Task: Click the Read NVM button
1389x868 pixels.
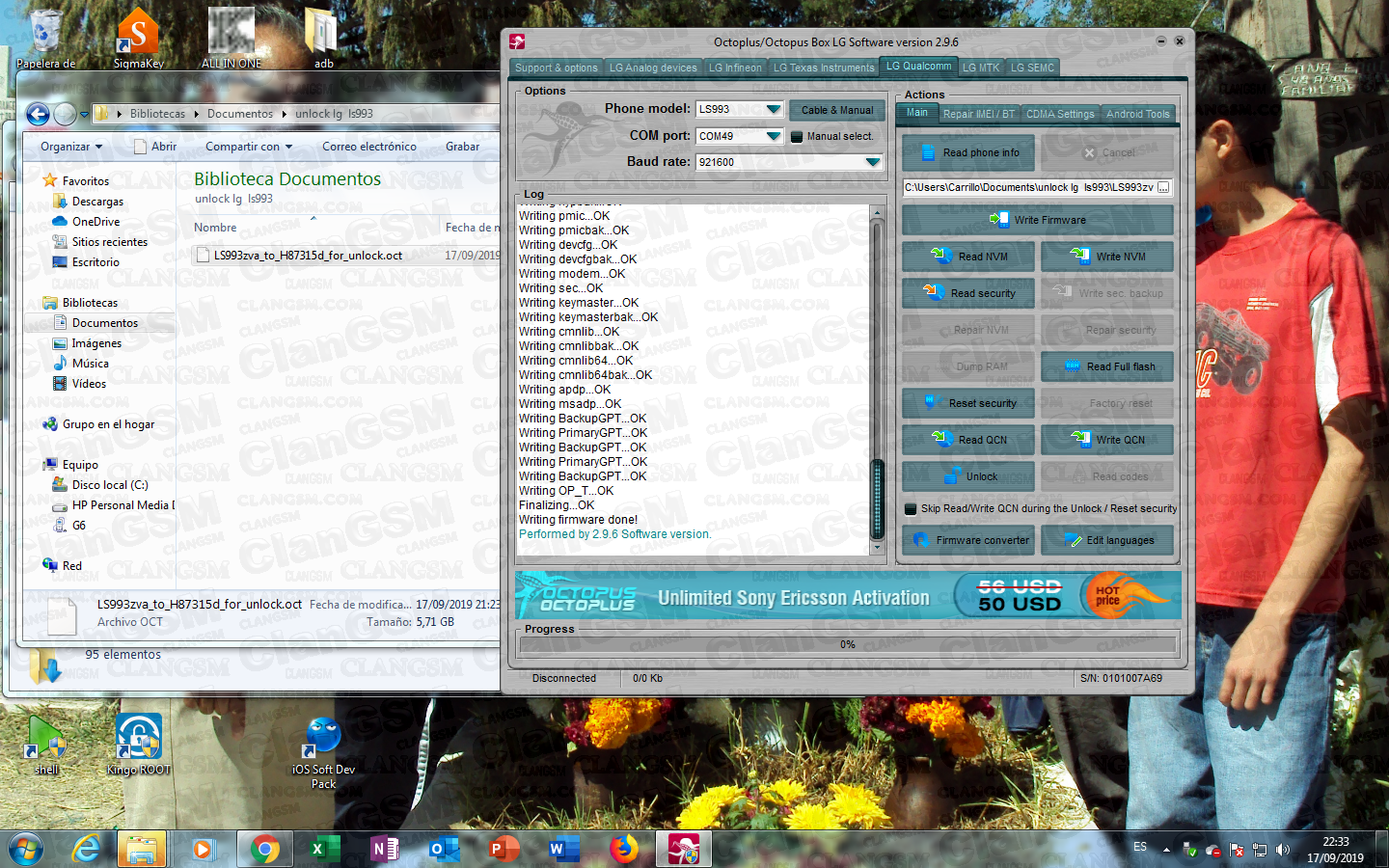Action: [x=968, y=257]
